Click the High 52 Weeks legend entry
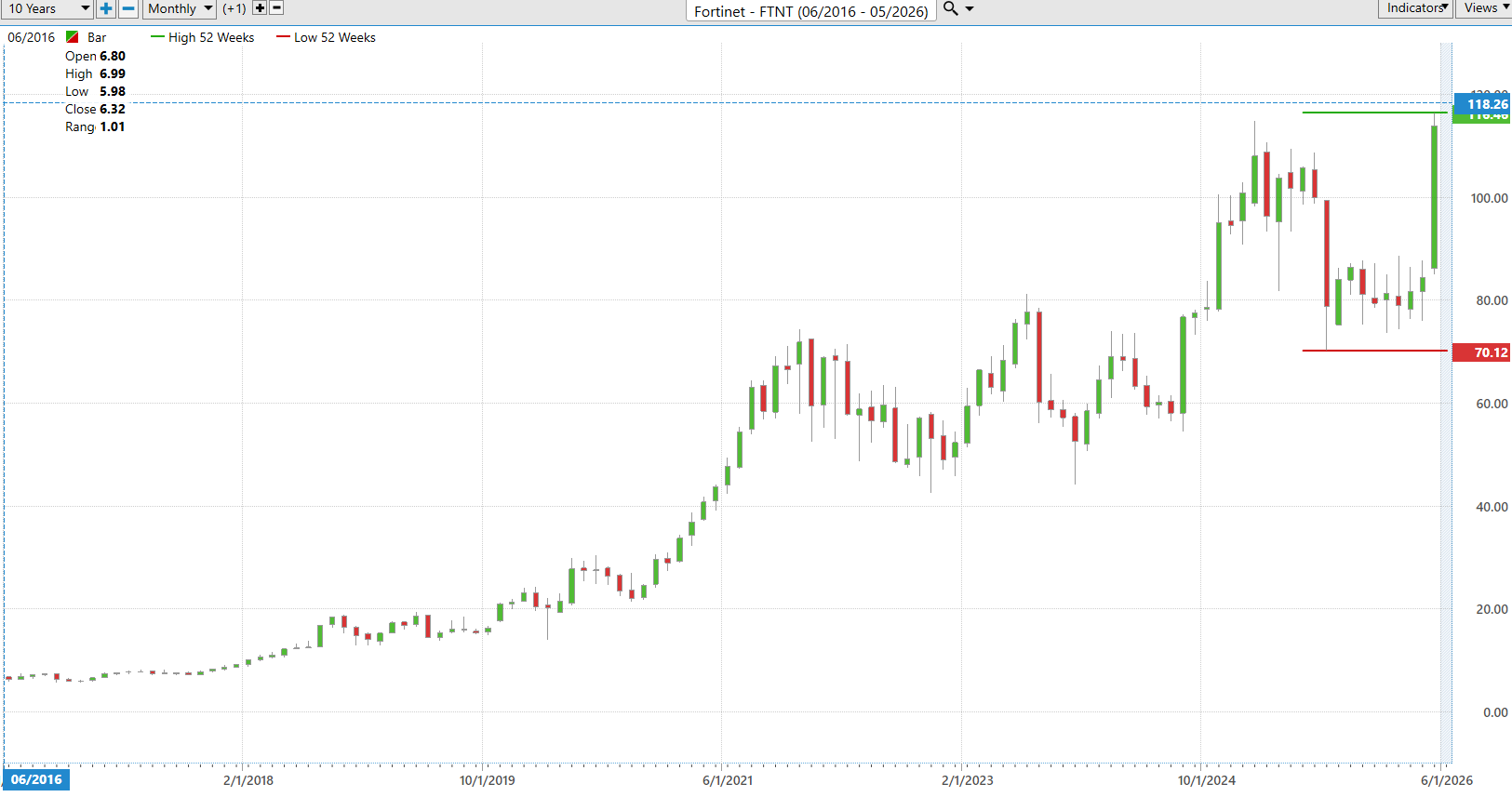This screenshot has height=797, width=1512. click(x=203, y=37)
